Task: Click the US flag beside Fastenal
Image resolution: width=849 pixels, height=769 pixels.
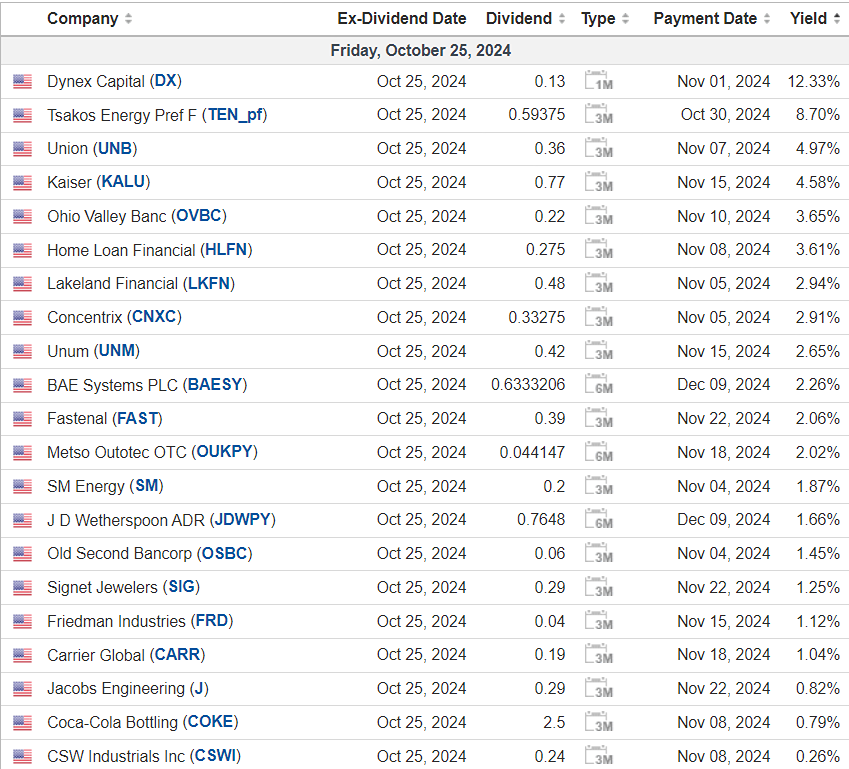Action: [22, 419]
